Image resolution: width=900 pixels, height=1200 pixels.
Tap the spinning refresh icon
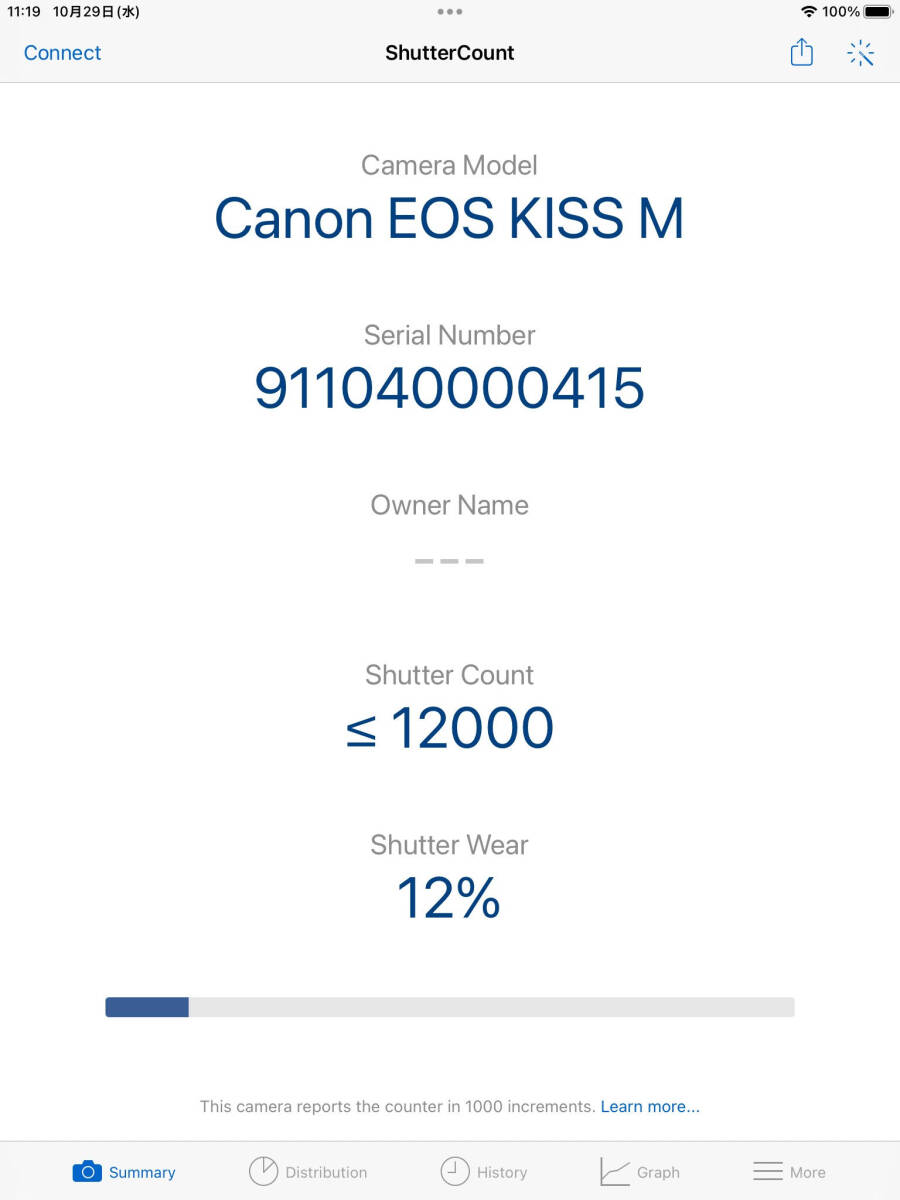(x=860, y=53)
